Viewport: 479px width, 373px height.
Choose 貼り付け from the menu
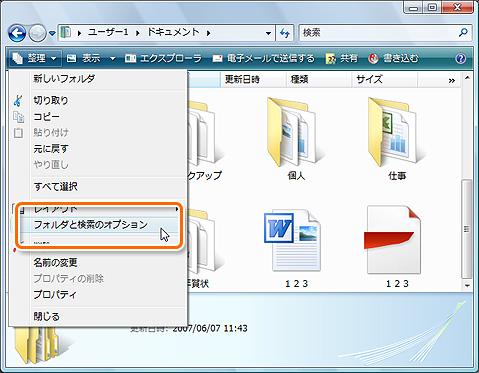98,133
